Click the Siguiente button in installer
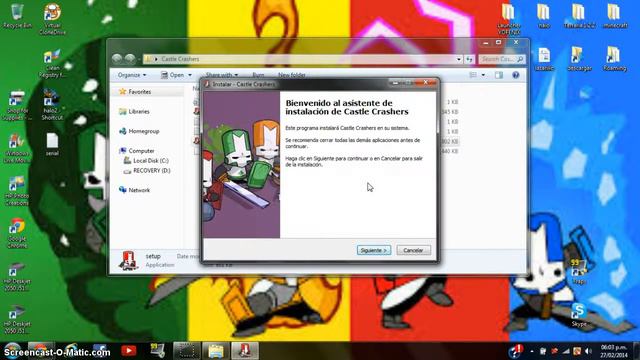Image resolution: width=640 pixels, height=360 pixels. click(374, 250)
